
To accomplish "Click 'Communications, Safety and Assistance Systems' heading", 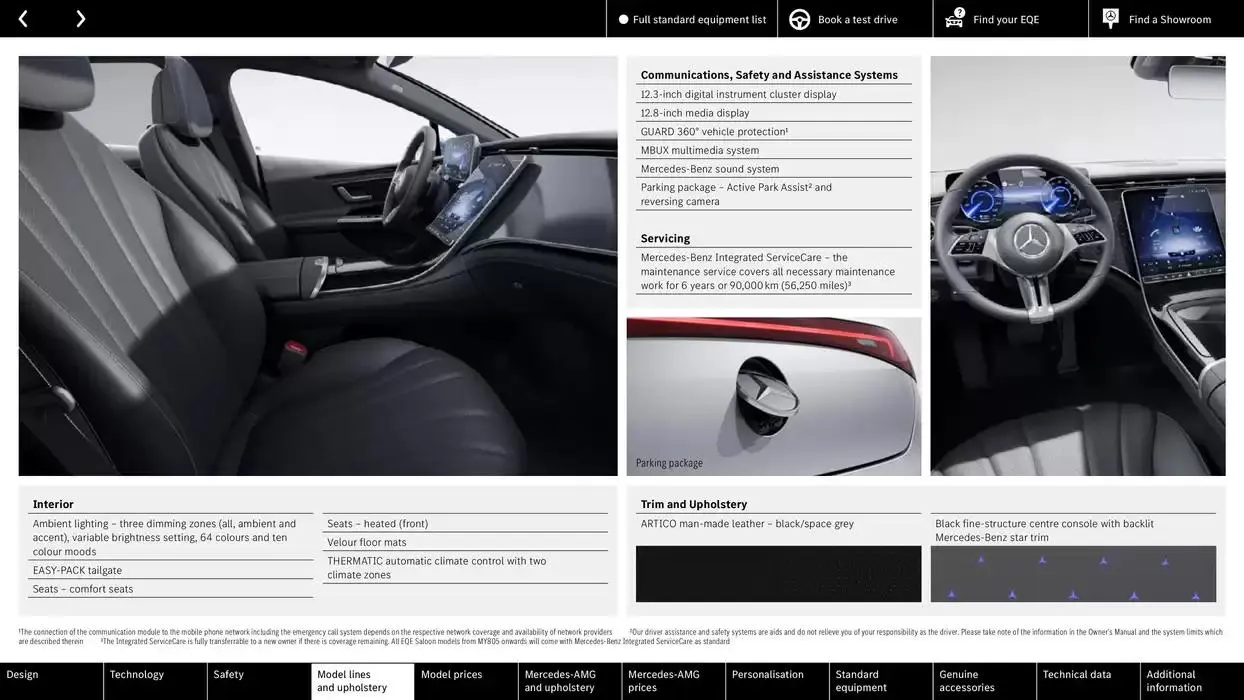I will (769, 75).
